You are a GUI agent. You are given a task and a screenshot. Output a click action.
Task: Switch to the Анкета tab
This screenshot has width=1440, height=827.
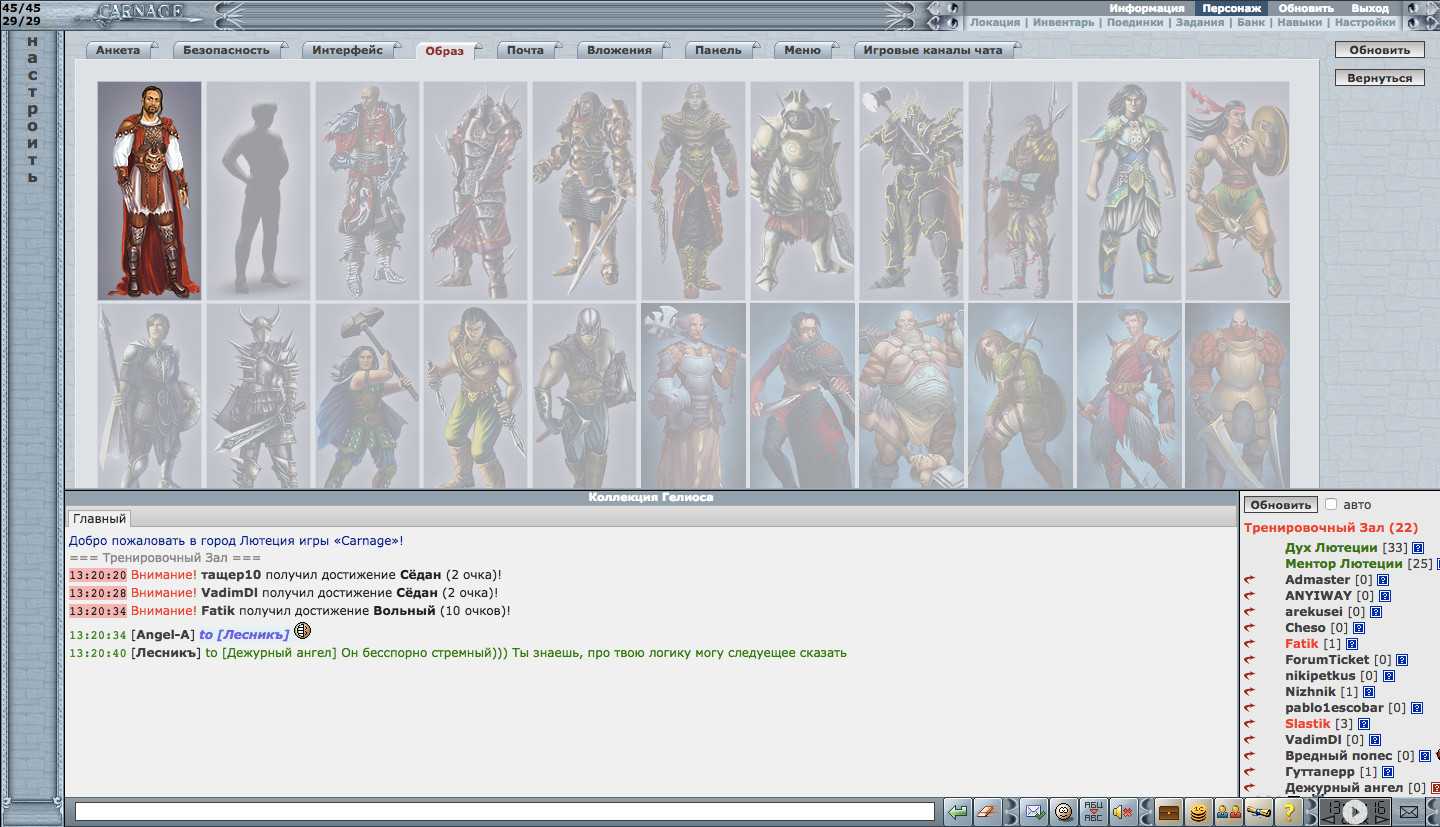[118, 50]
